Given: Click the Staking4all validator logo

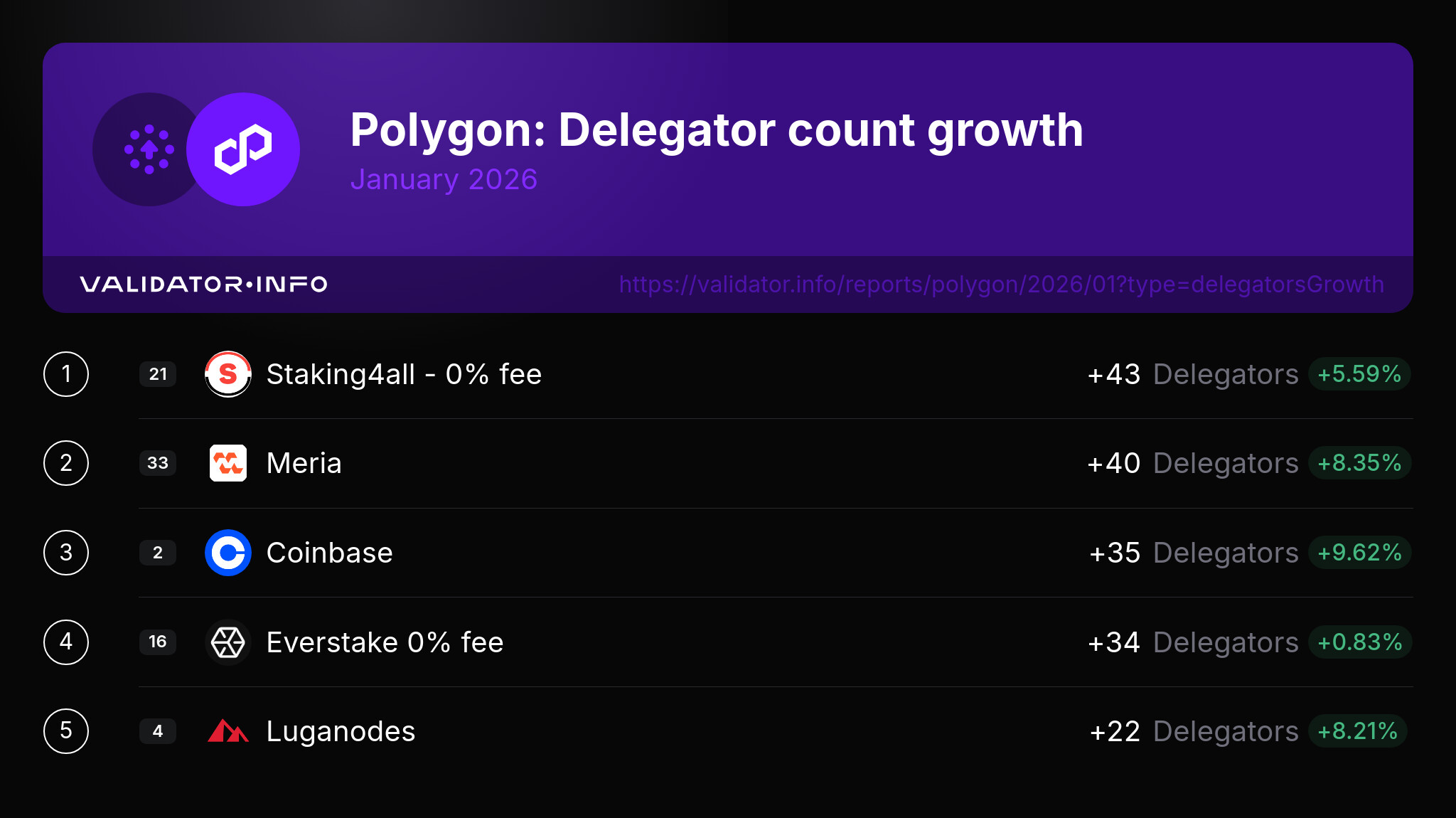Looking at the screenshot, I should [227, 374].
